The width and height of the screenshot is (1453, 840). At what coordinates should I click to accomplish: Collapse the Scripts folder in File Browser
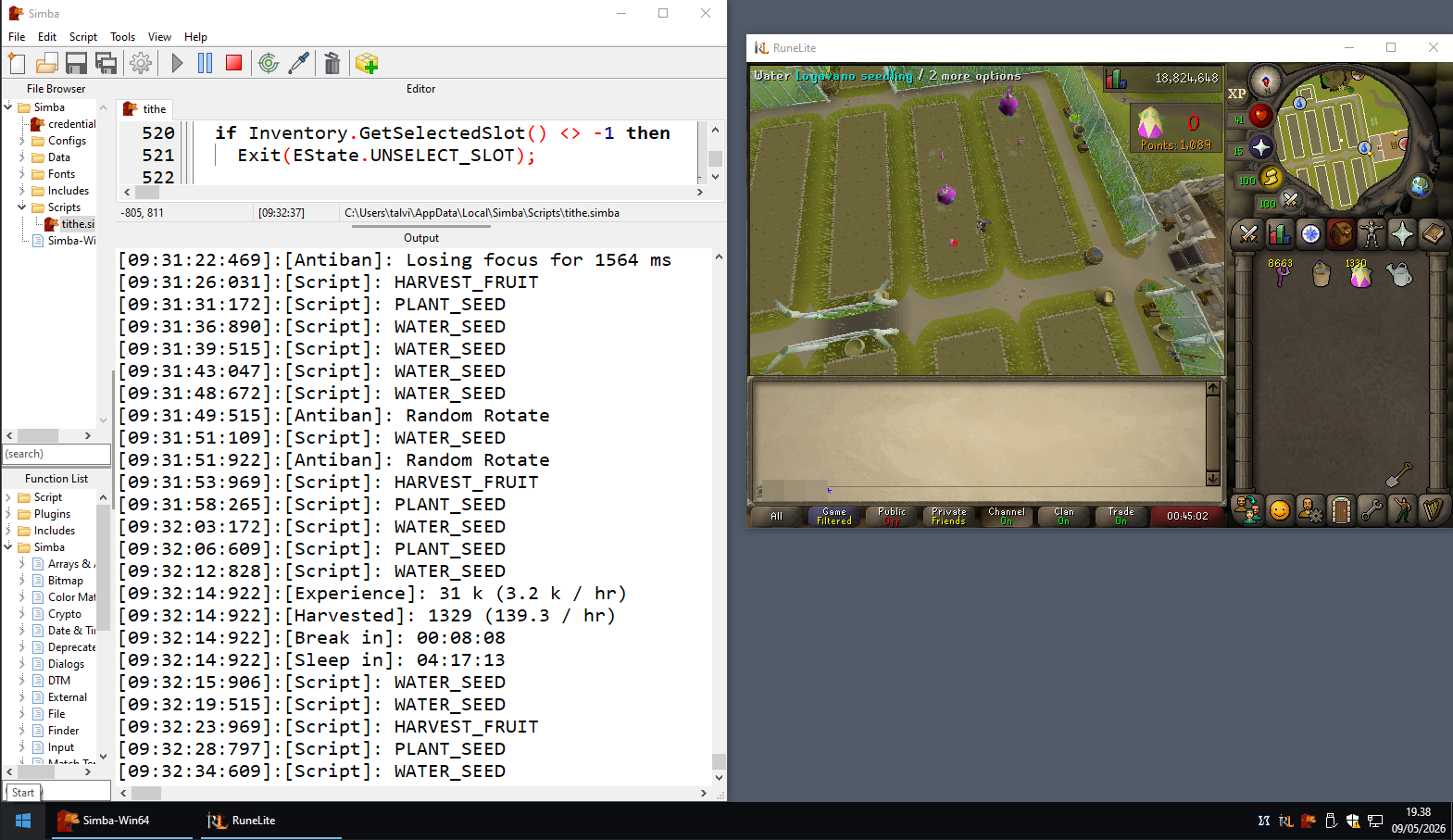[22, 207]
